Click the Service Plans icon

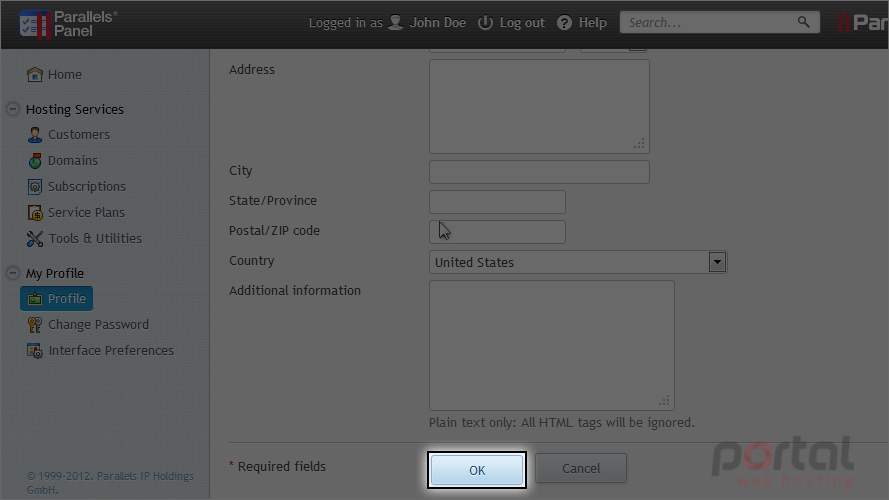tap(35, 213)
